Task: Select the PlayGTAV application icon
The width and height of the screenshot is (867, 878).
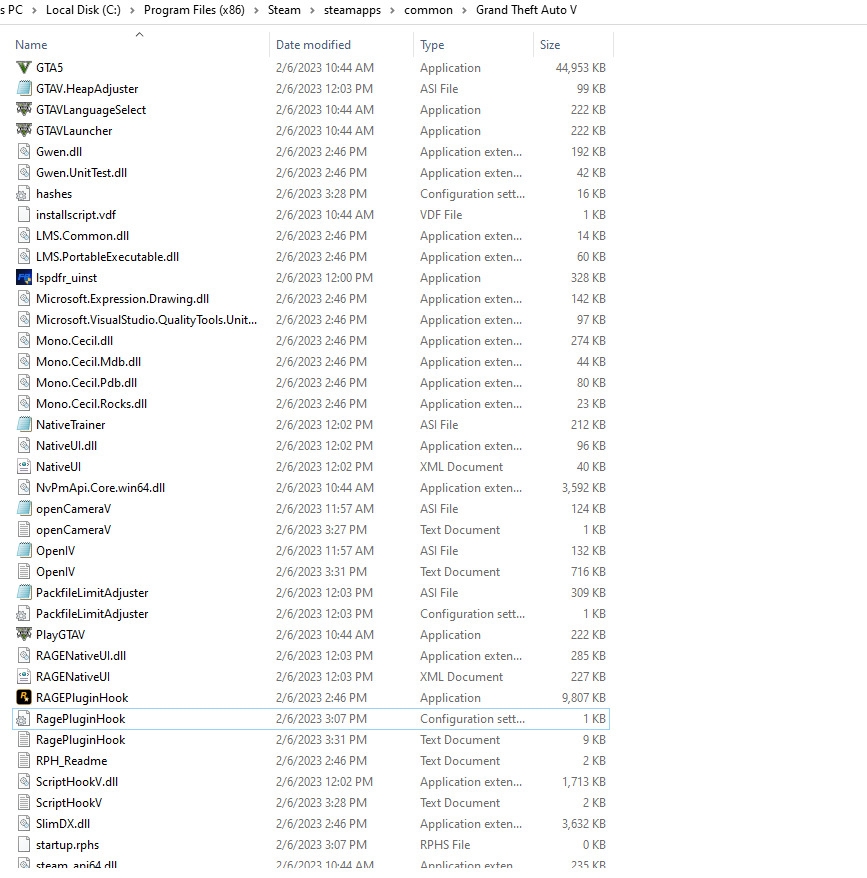Action: click(x=24, y=634)
